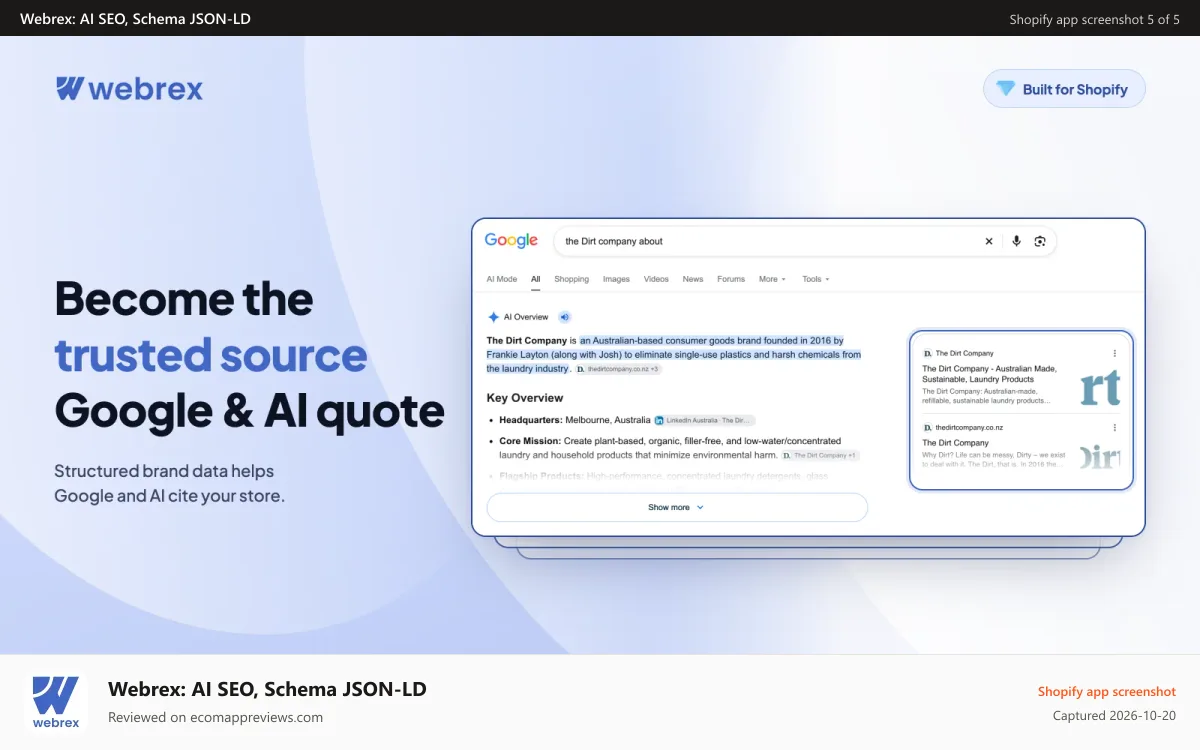Open the Images search tab

coord(616,279)
